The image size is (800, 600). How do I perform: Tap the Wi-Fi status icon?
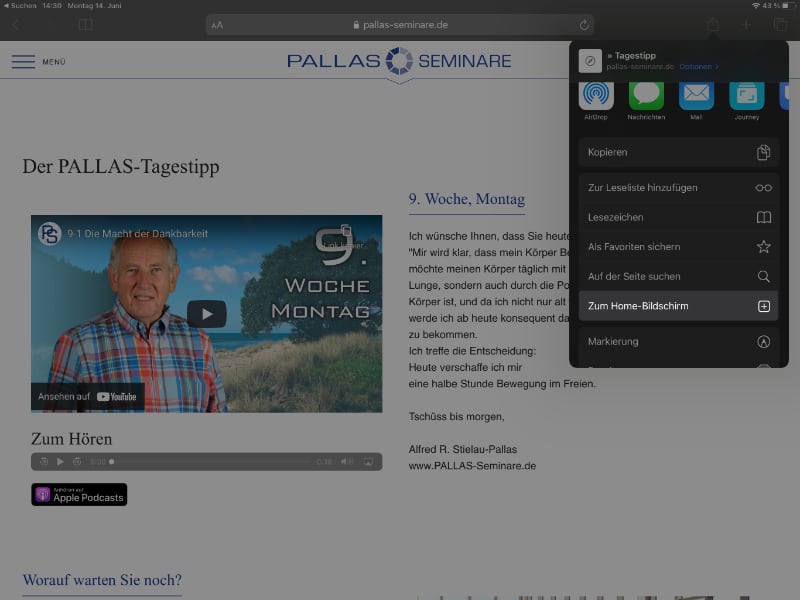click(756, 6)
